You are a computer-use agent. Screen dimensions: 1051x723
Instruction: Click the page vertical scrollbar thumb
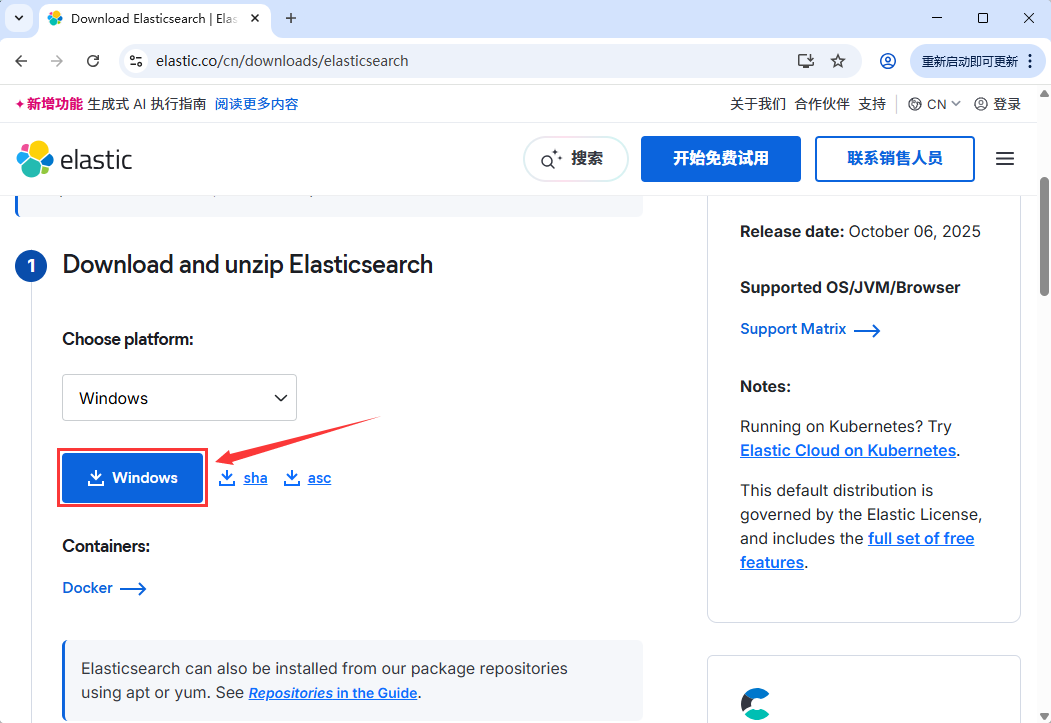(x=1044, y=236)
